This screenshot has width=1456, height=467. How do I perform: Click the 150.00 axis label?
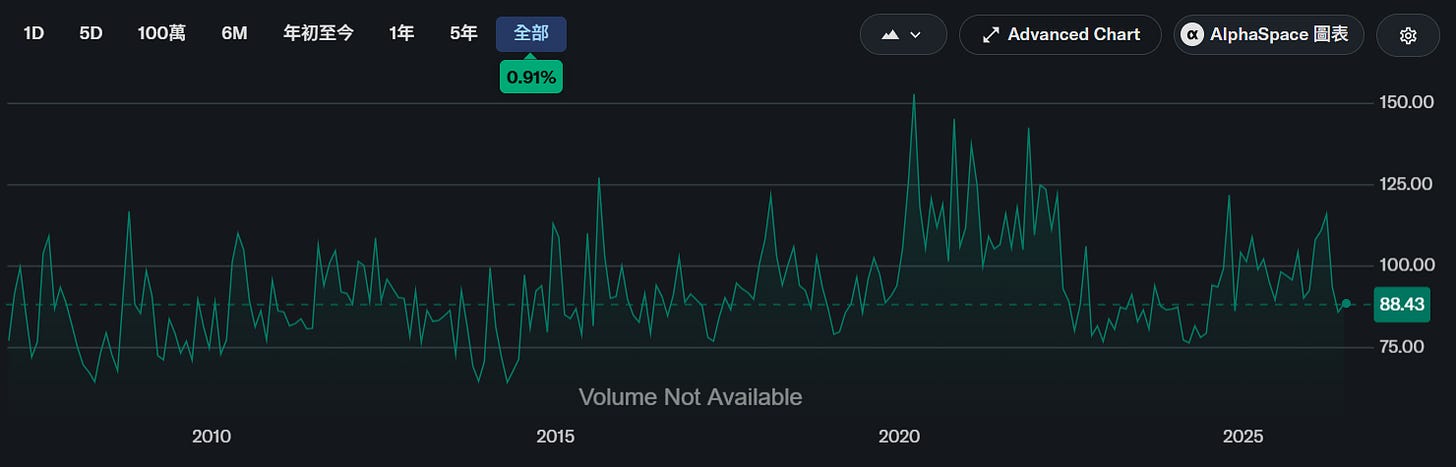1408,102
